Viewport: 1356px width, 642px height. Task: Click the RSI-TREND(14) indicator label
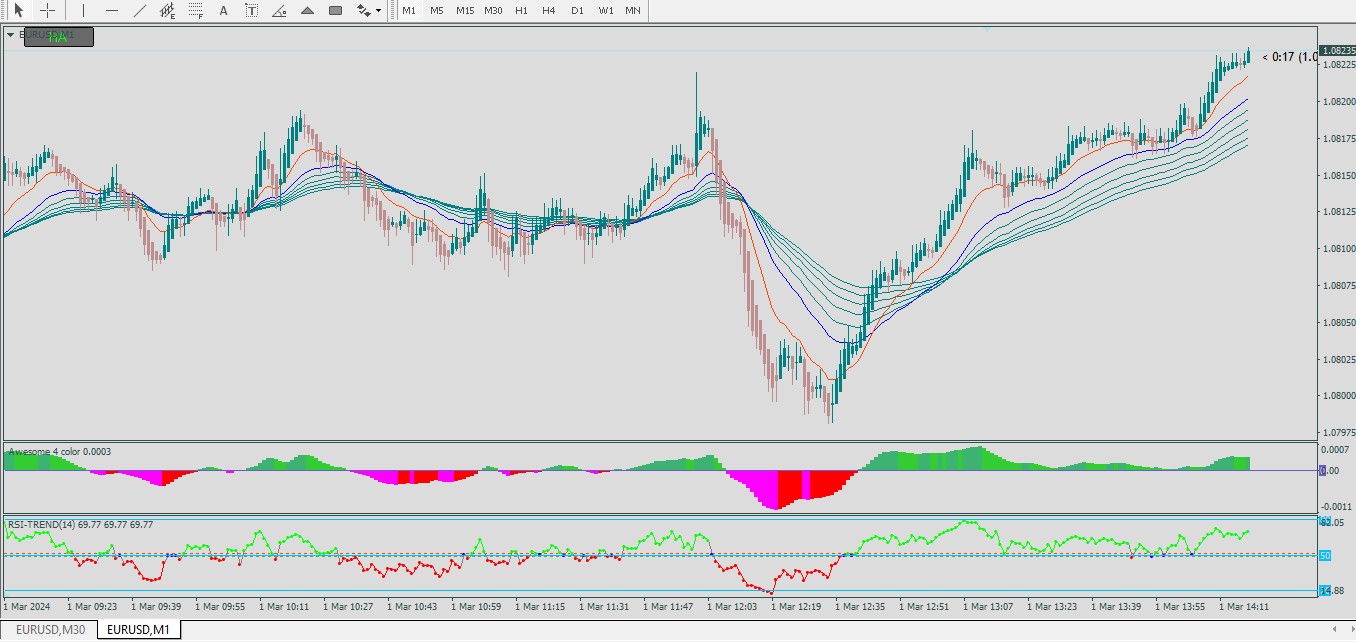pos(80,524)
